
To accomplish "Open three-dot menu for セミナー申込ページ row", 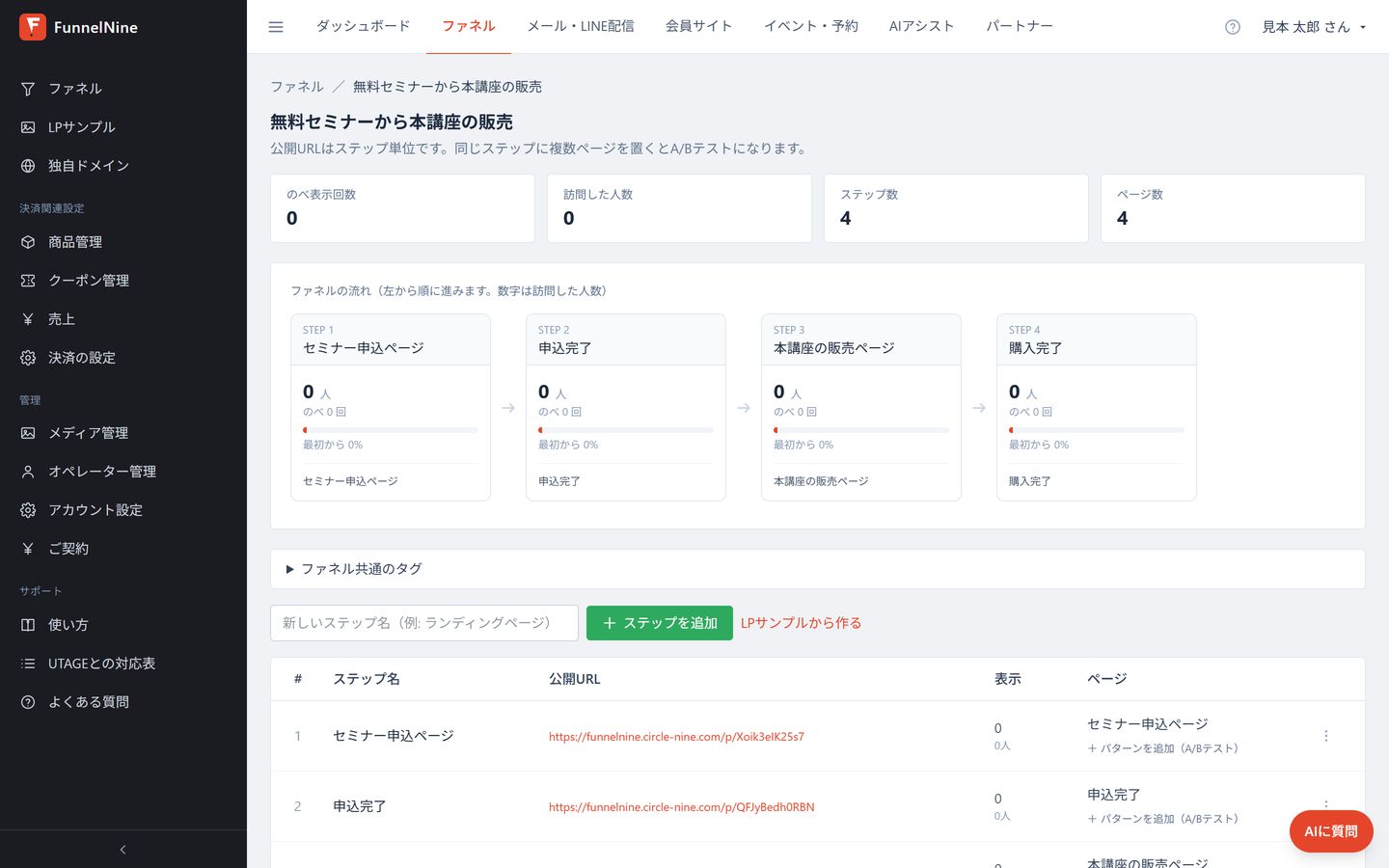I will [x=1326, y=736].
